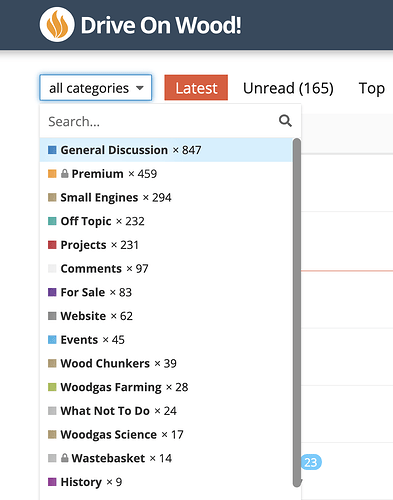Click the Drive On Wood flame logo
Viewport: 393px width, 500px height.
57,25
